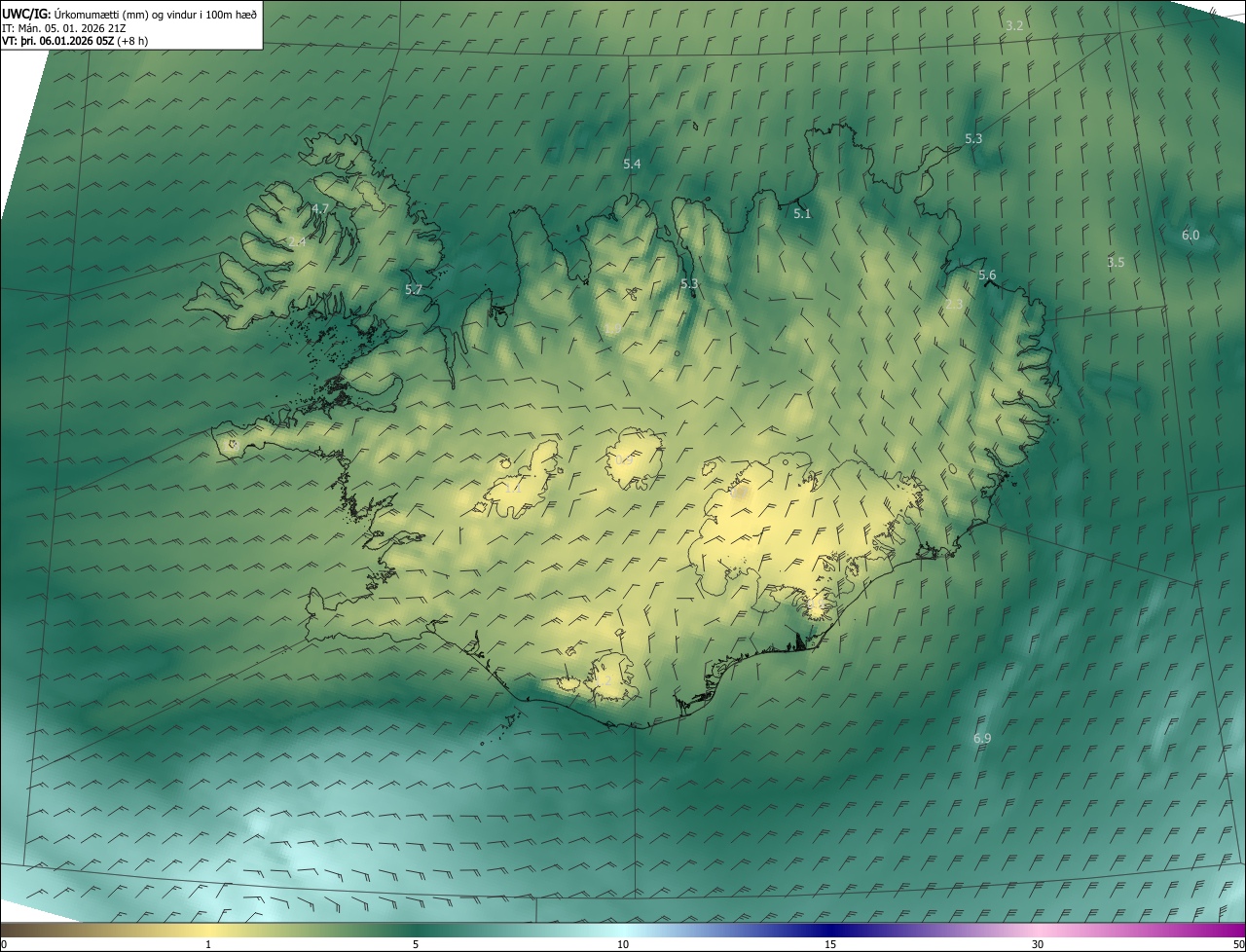Click the '5.7' value label
The image size is (1246, 952).
click(x=414, y=289)
